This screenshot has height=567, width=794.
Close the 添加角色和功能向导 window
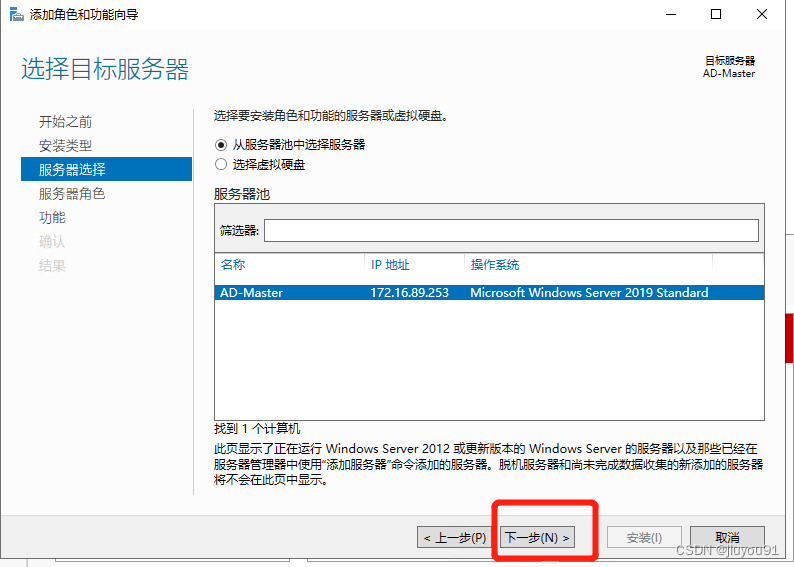tap(762, 14)
